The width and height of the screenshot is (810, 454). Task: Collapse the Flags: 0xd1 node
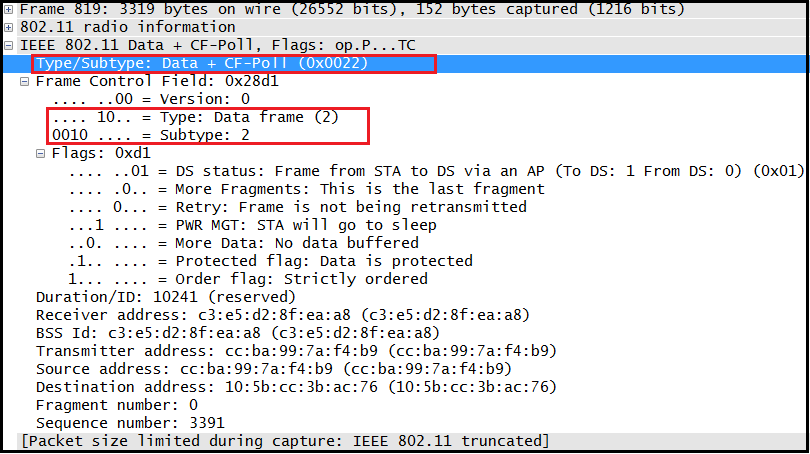coord(41,153)
